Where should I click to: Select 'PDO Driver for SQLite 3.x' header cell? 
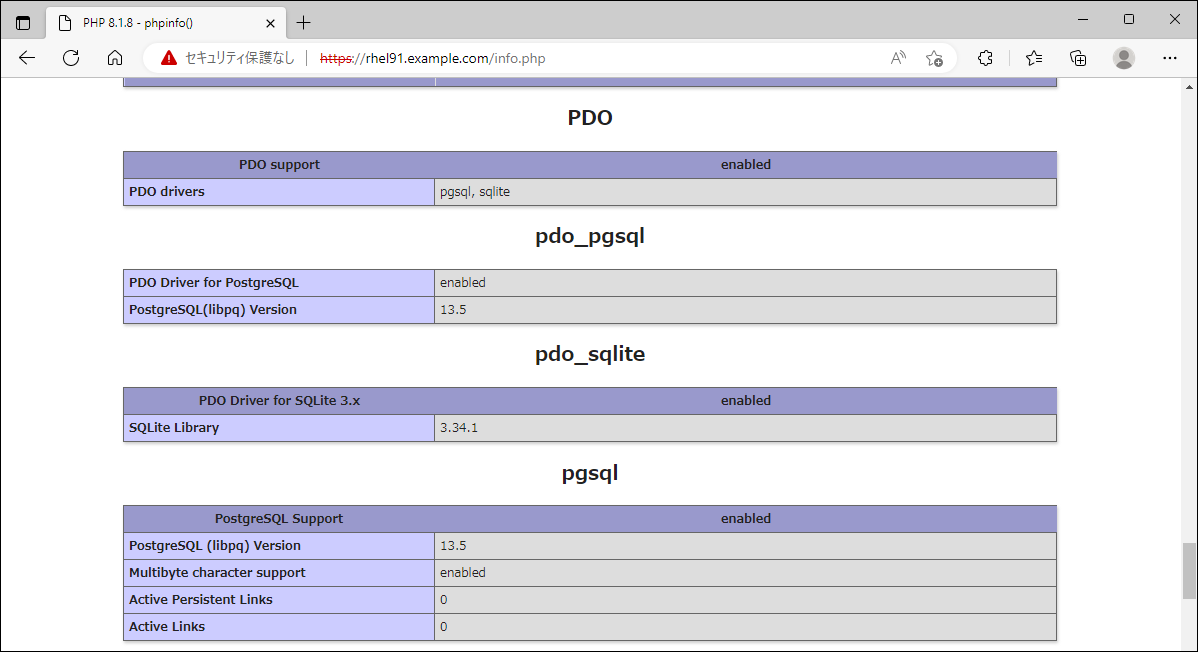279,401
